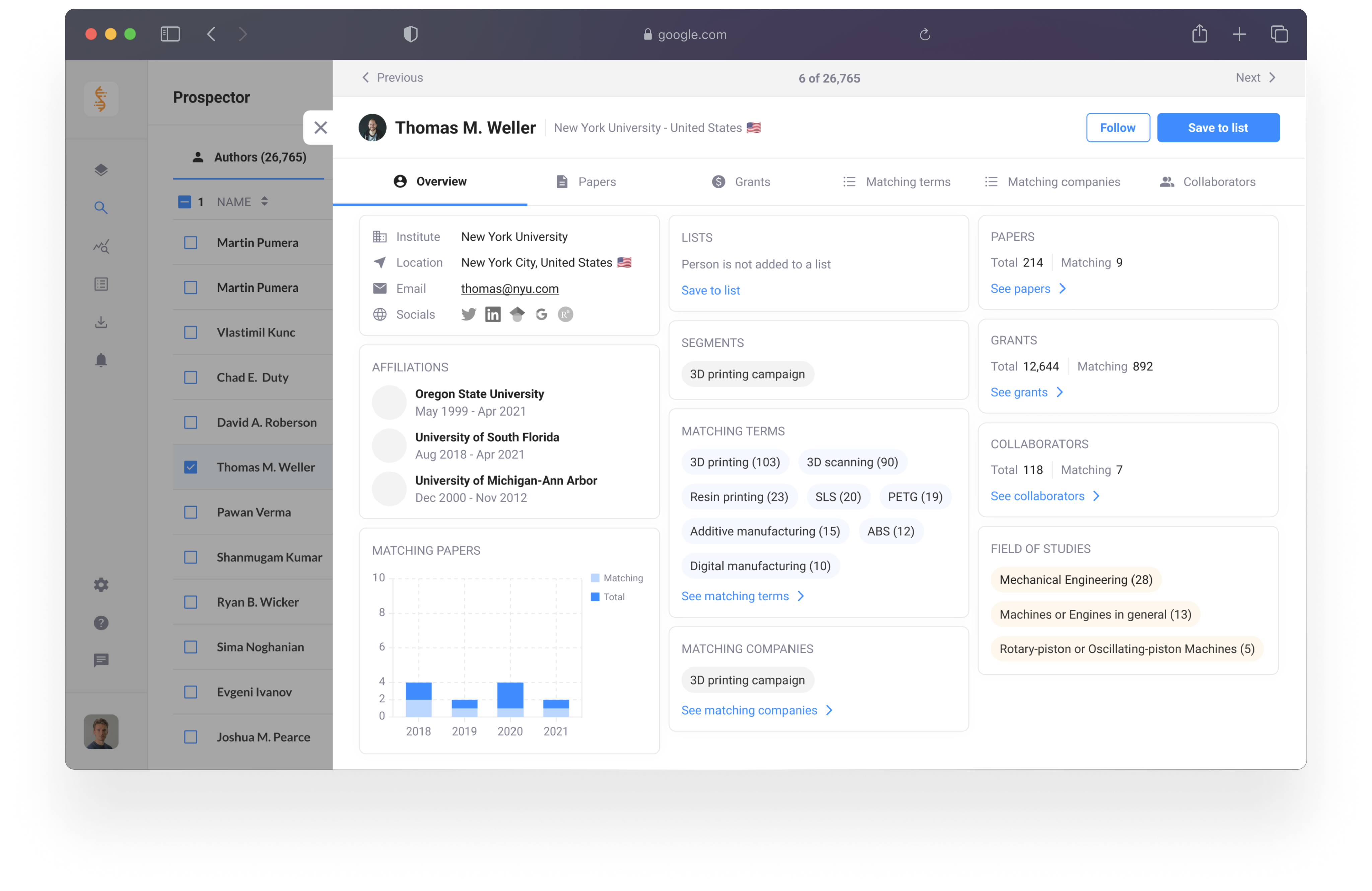Open LinkedIn social profile icon
1372x891 pixels.
tap(493, 314)
